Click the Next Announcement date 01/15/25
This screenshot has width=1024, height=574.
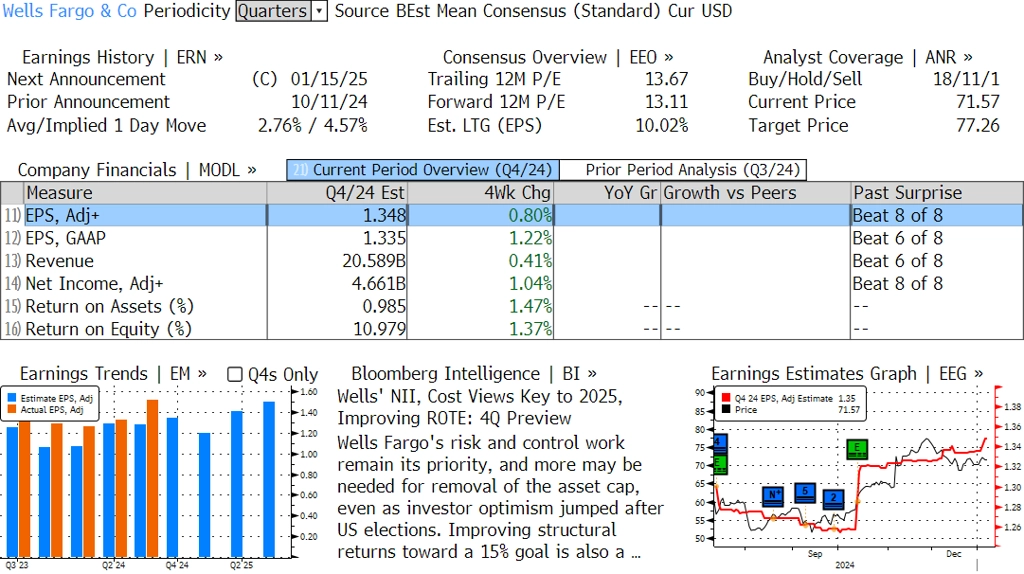329,79
